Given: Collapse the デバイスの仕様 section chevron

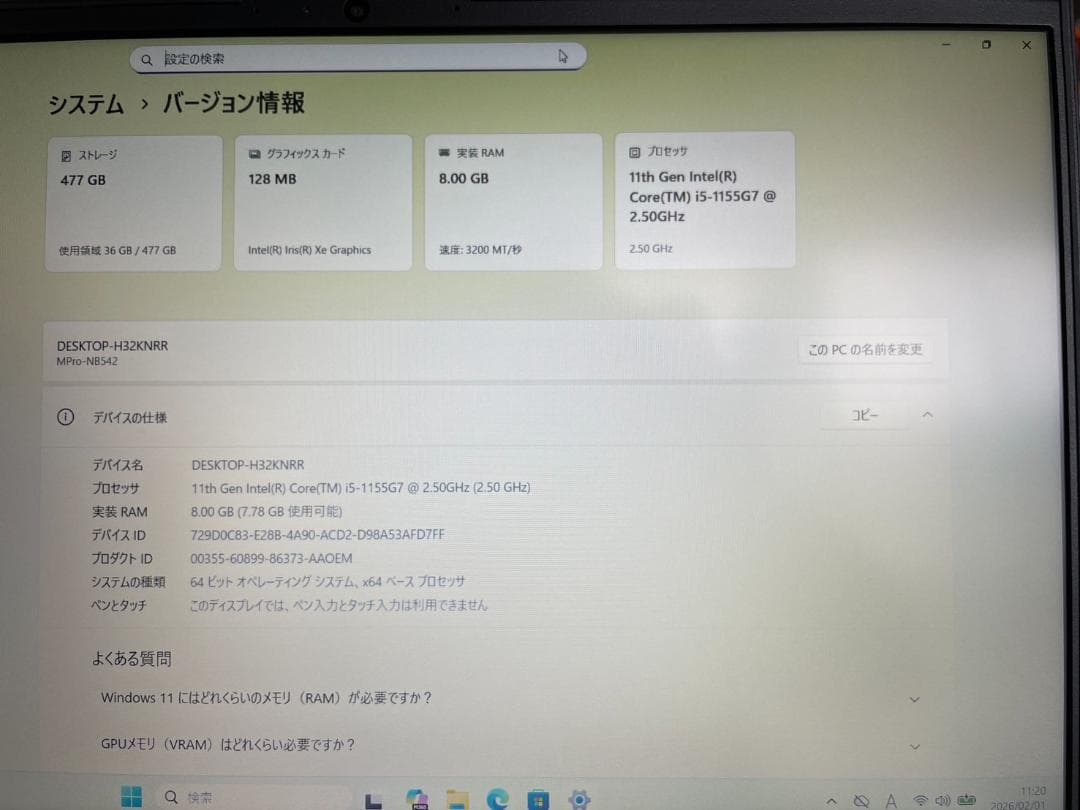Looking at the screenshot, I should (x=927, y=414).
